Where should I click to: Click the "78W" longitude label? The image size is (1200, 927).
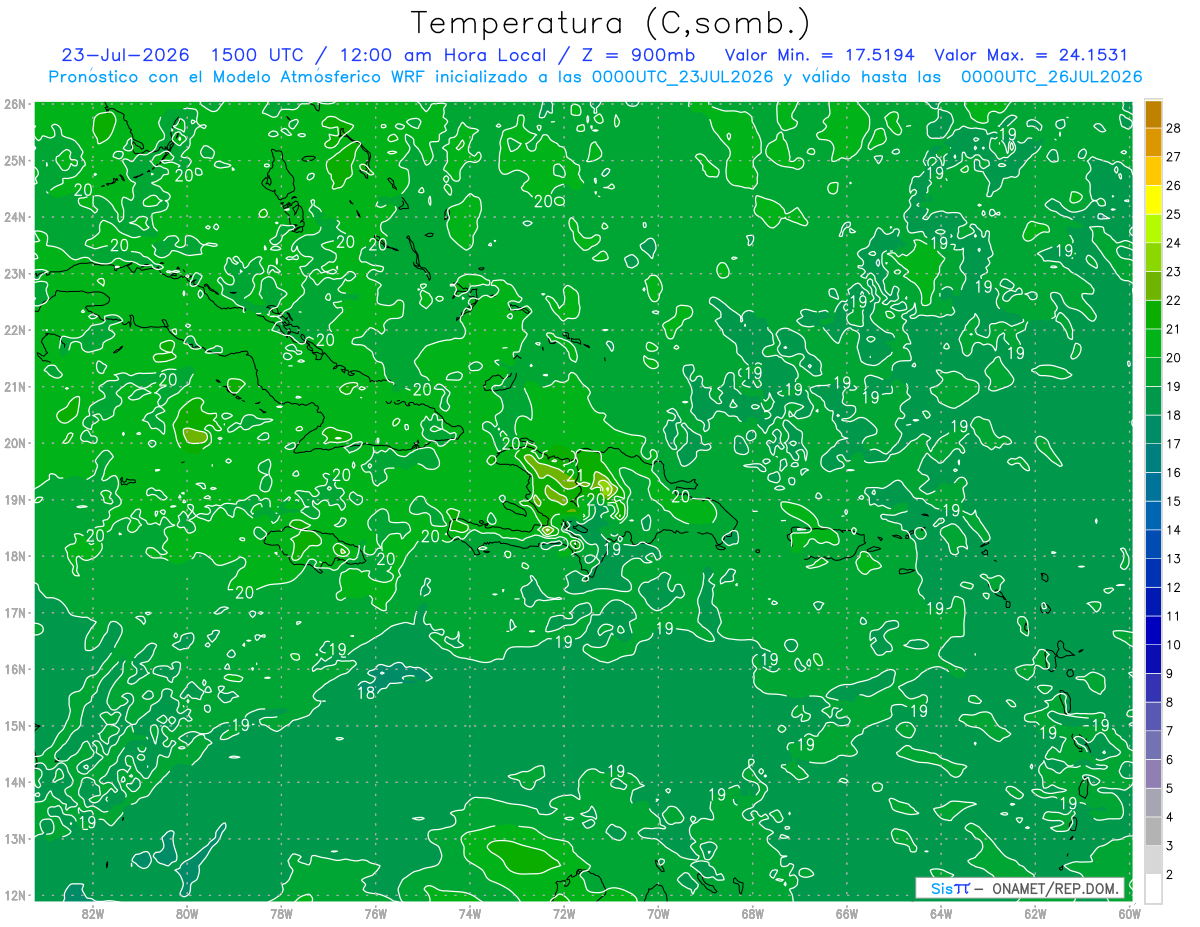(x=281, y=913)
